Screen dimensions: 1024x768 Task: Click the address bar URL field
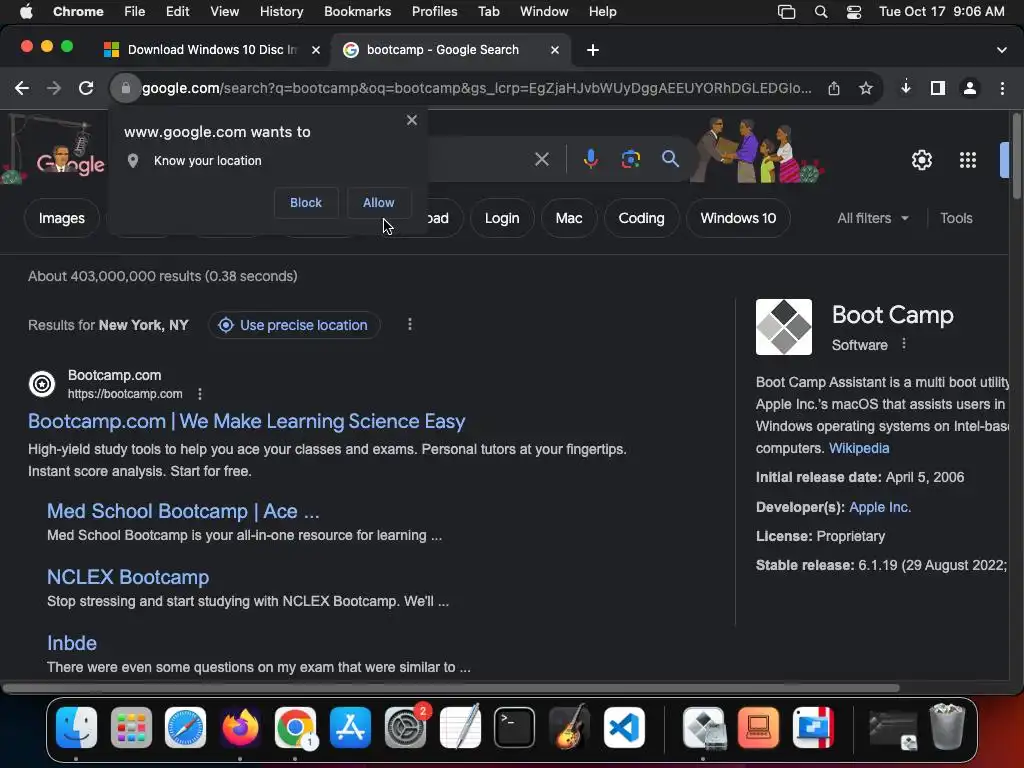(477, 88)
